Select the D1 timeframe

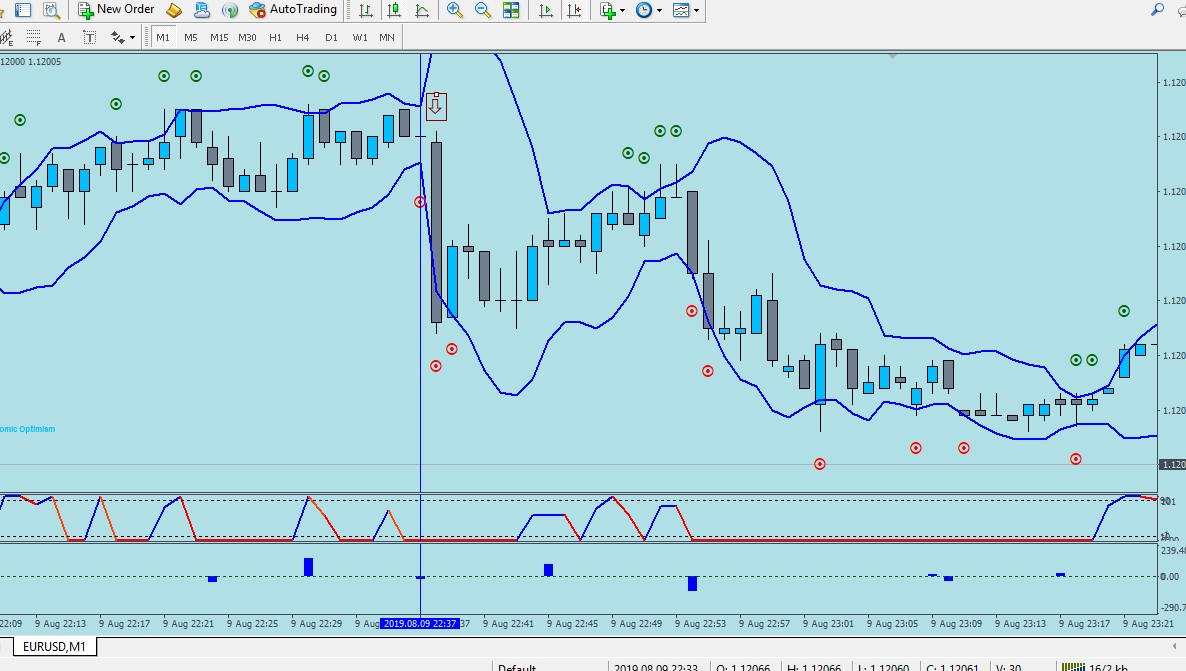[x=331, y=37]
